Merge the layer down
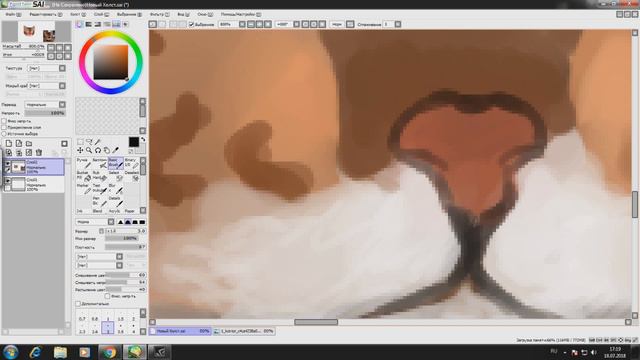Viewport: 640px width, 360px height. tap(19, 153)
